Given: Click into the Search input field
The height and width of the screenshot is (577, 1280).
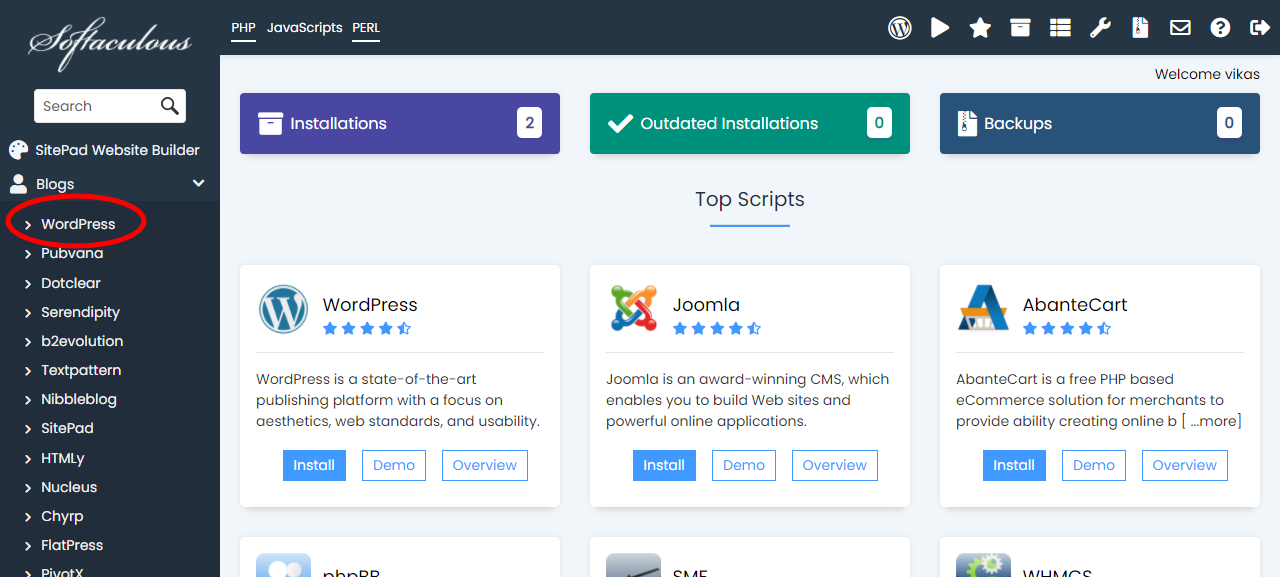Looking at the screenshot, I should (95, 106).
